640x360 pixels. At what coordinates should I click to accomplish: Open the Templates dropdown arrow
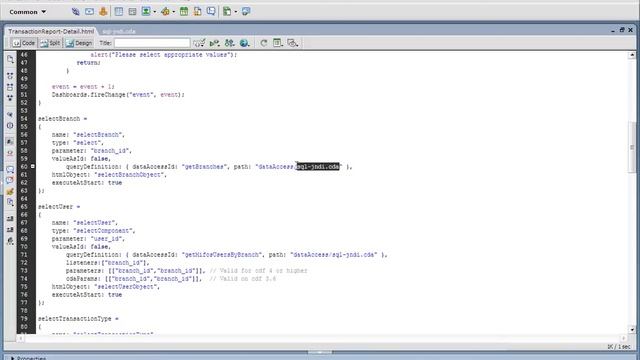[236, 12]
